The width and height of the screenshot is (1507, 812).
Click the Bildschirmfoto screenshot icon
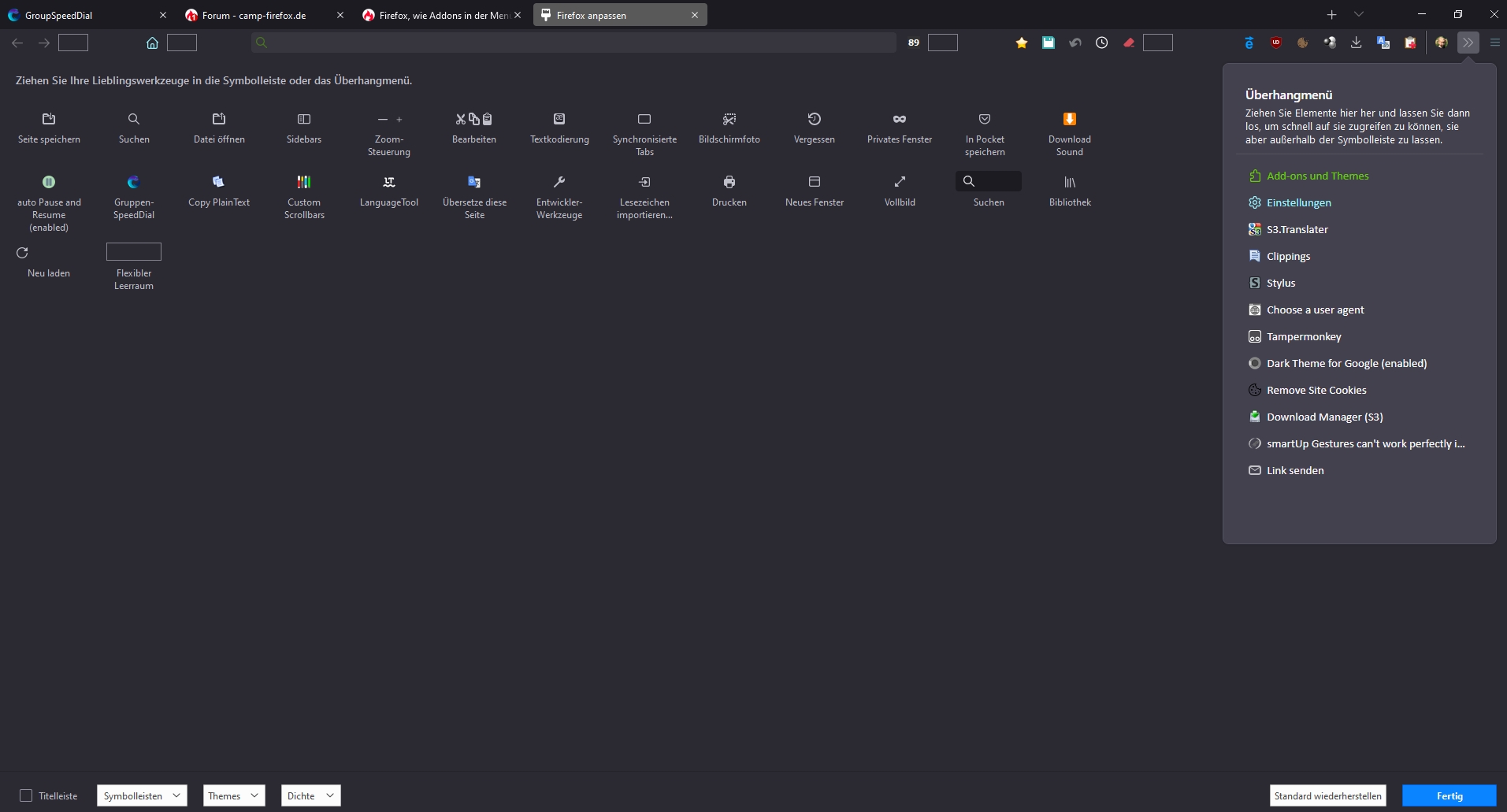point(729,119)
